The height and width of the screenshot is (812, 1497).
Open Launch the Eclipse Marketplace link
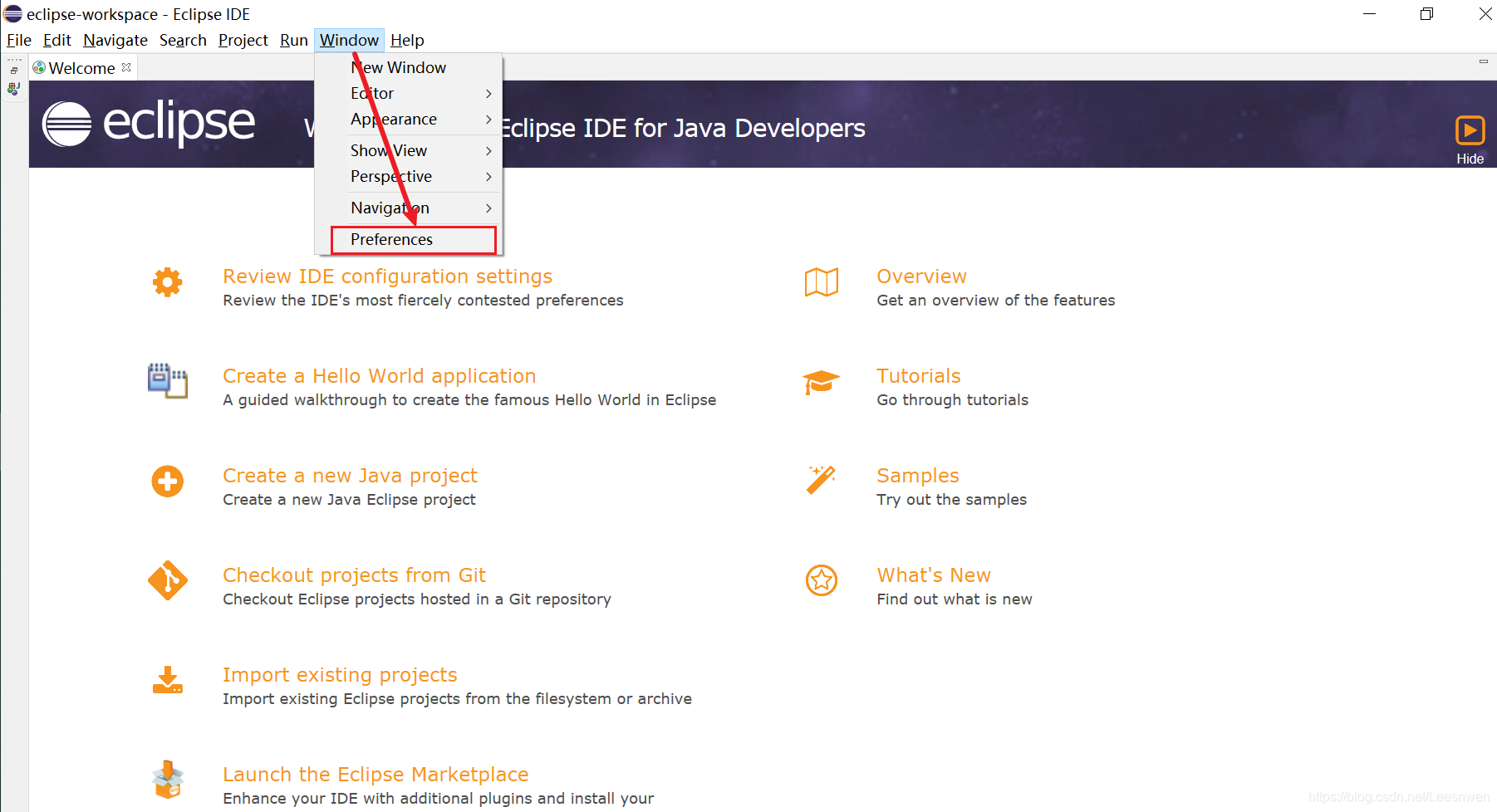(x=375, y=775)
